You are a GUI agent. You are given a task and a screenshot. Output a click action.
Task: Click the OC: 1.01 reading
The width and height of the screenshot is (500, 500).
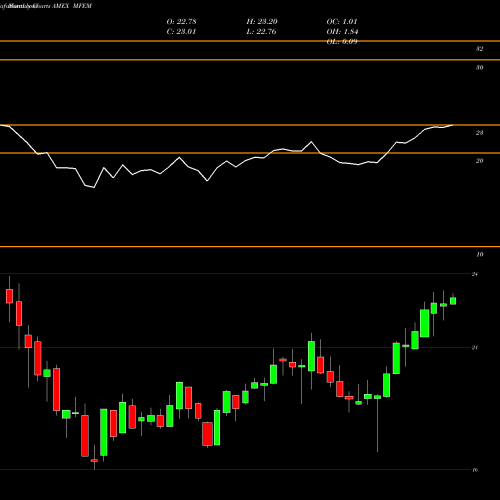click(342, 22)
